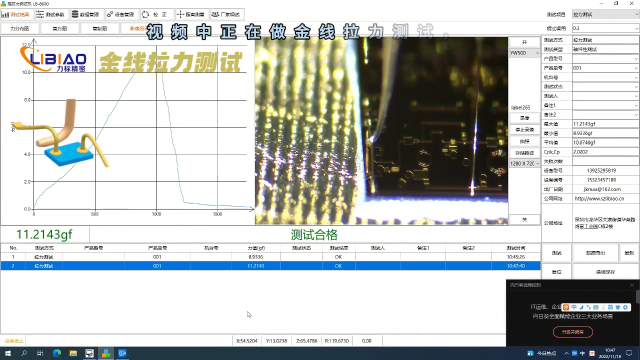Open the people-icon manufacturer debug toolbar tab
The image size is (640, 360).
(227, 14)
